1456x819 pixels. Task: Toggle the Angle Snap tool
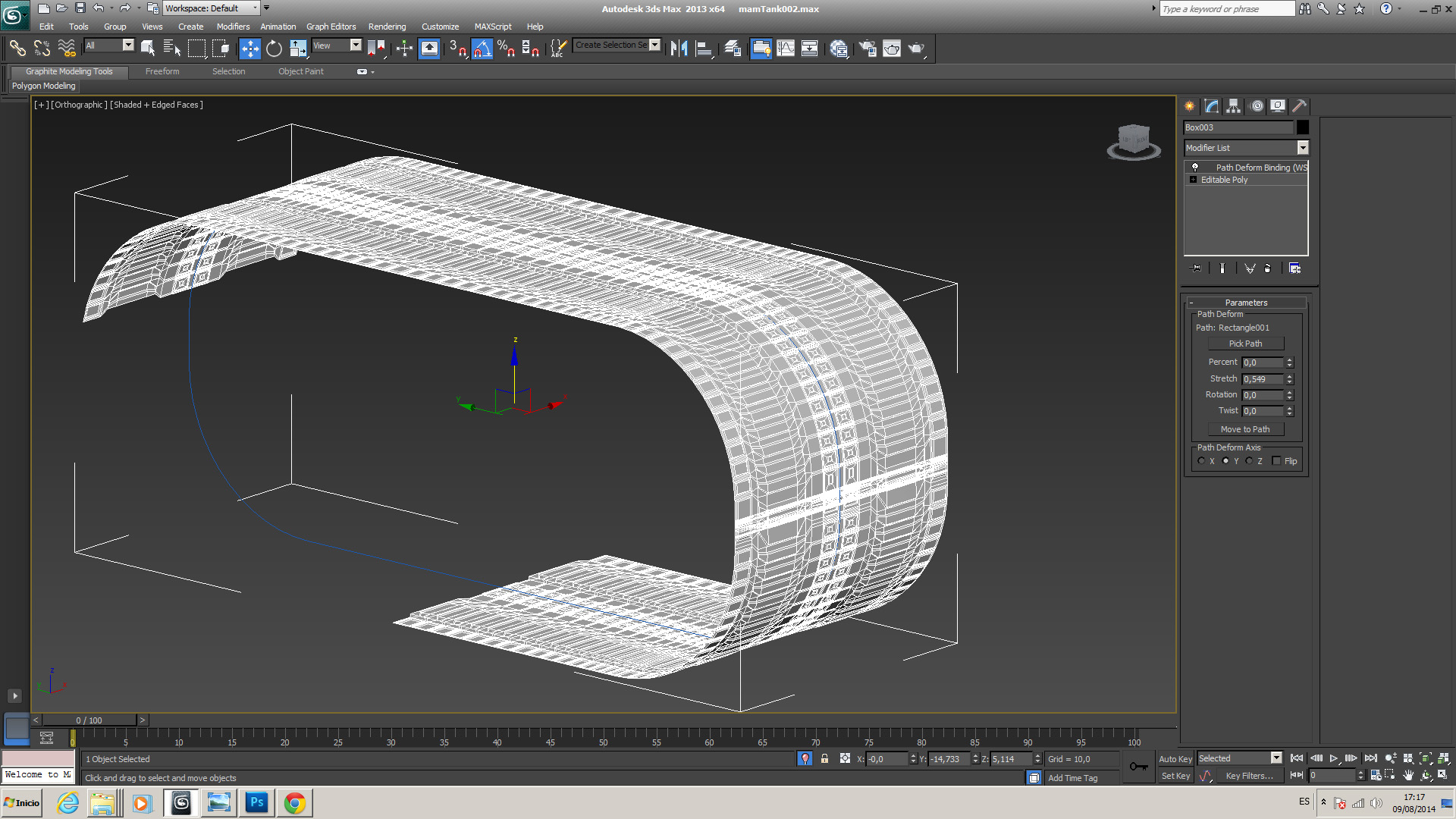click(x=482, y=49)
